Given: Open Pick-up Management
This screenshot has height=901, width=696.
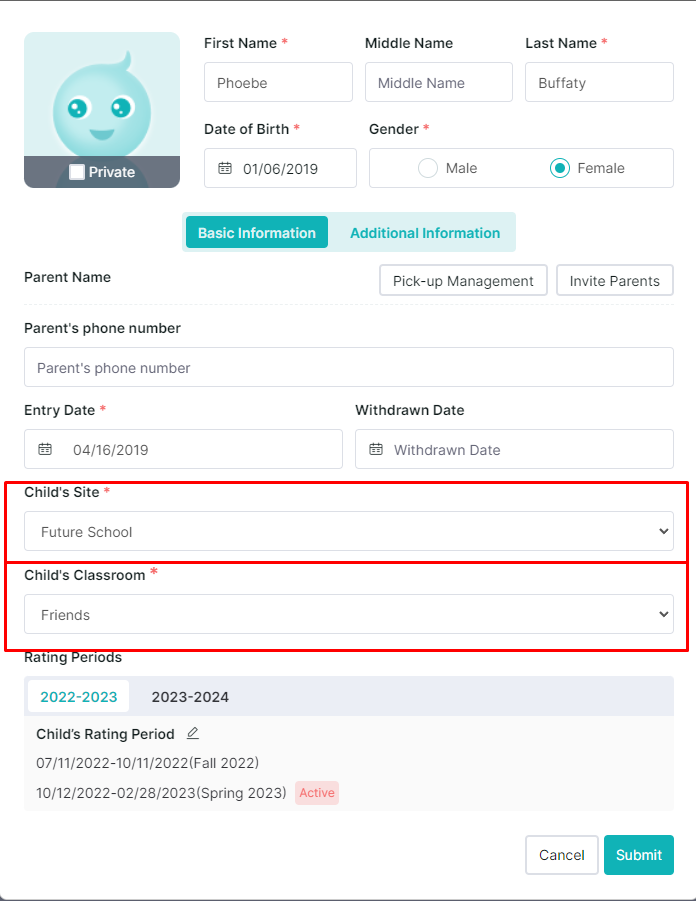Looking at the screenshot, I should pos(463,280).
